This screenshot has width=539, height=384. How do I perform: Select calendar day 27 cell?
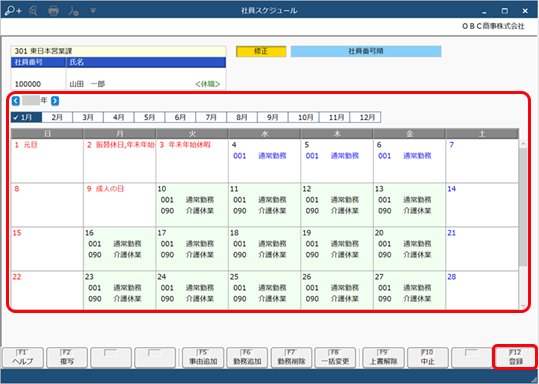(x=409, y=290)
